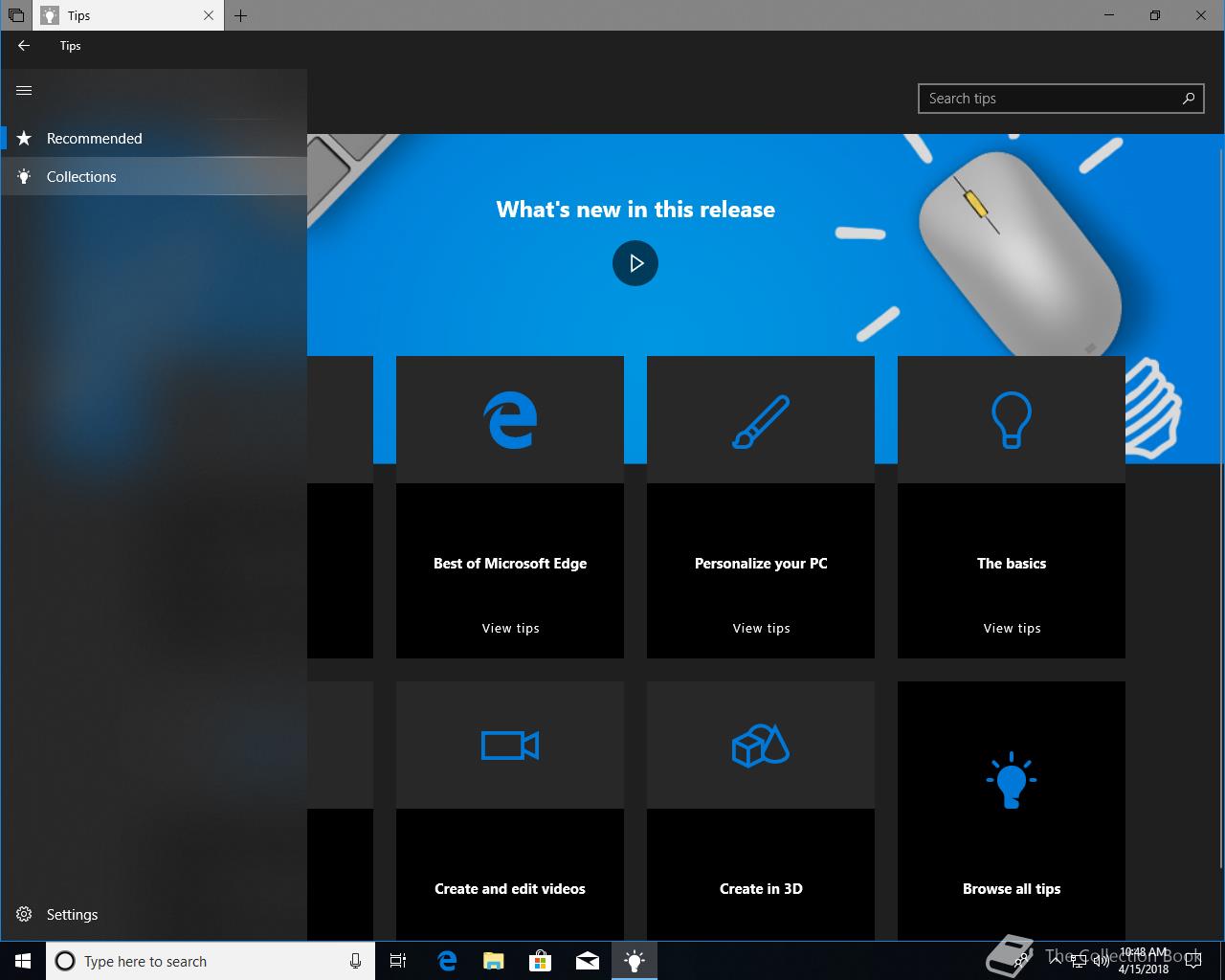Open The basics collection title
Screen dimensions: 1225x980
coord(1012,563)
